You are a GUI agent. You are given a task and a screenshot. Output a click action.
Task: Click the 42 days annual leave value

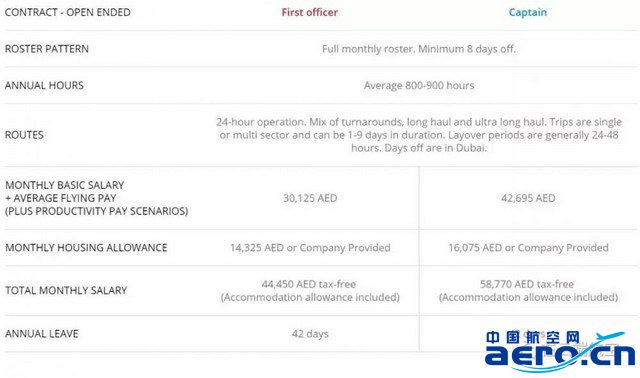(x=310, y=334)
